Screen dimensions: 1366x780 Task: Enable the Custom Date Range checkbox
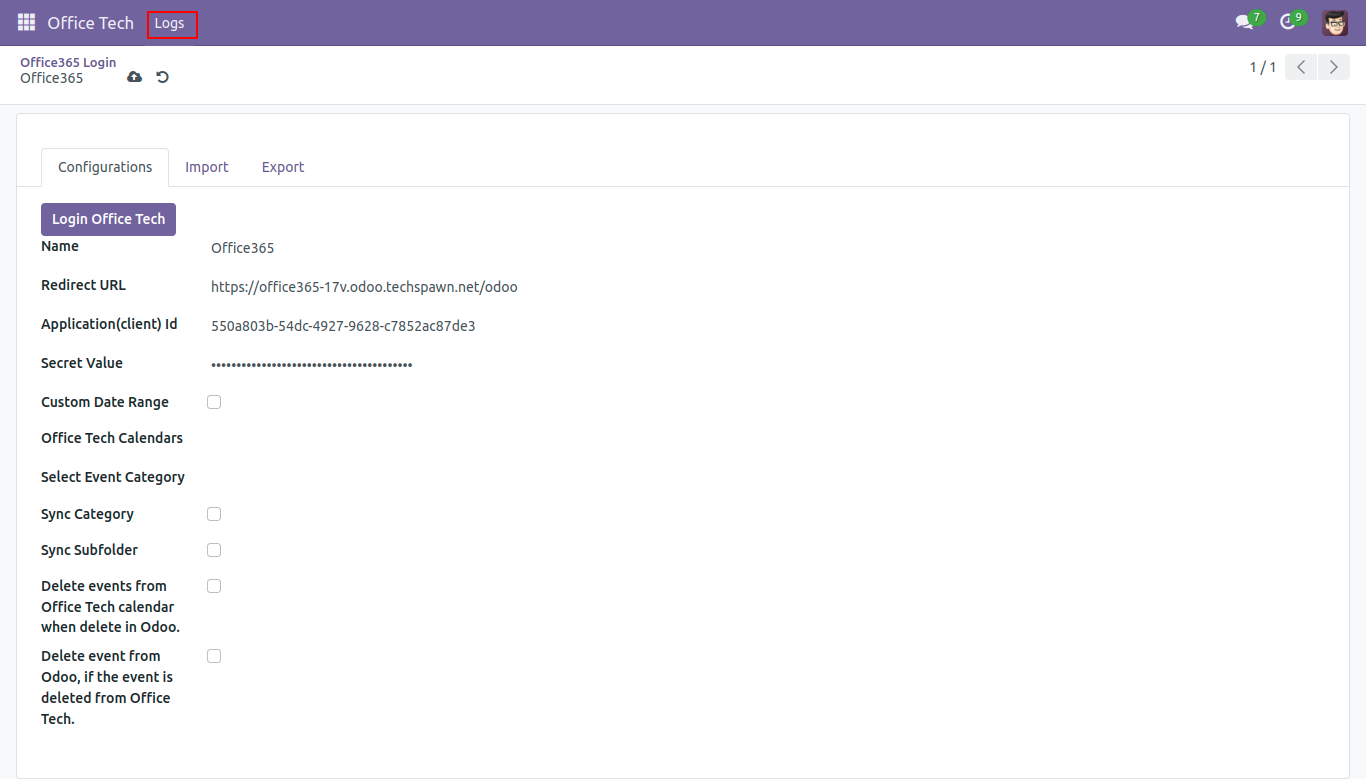tap(214, 402)
